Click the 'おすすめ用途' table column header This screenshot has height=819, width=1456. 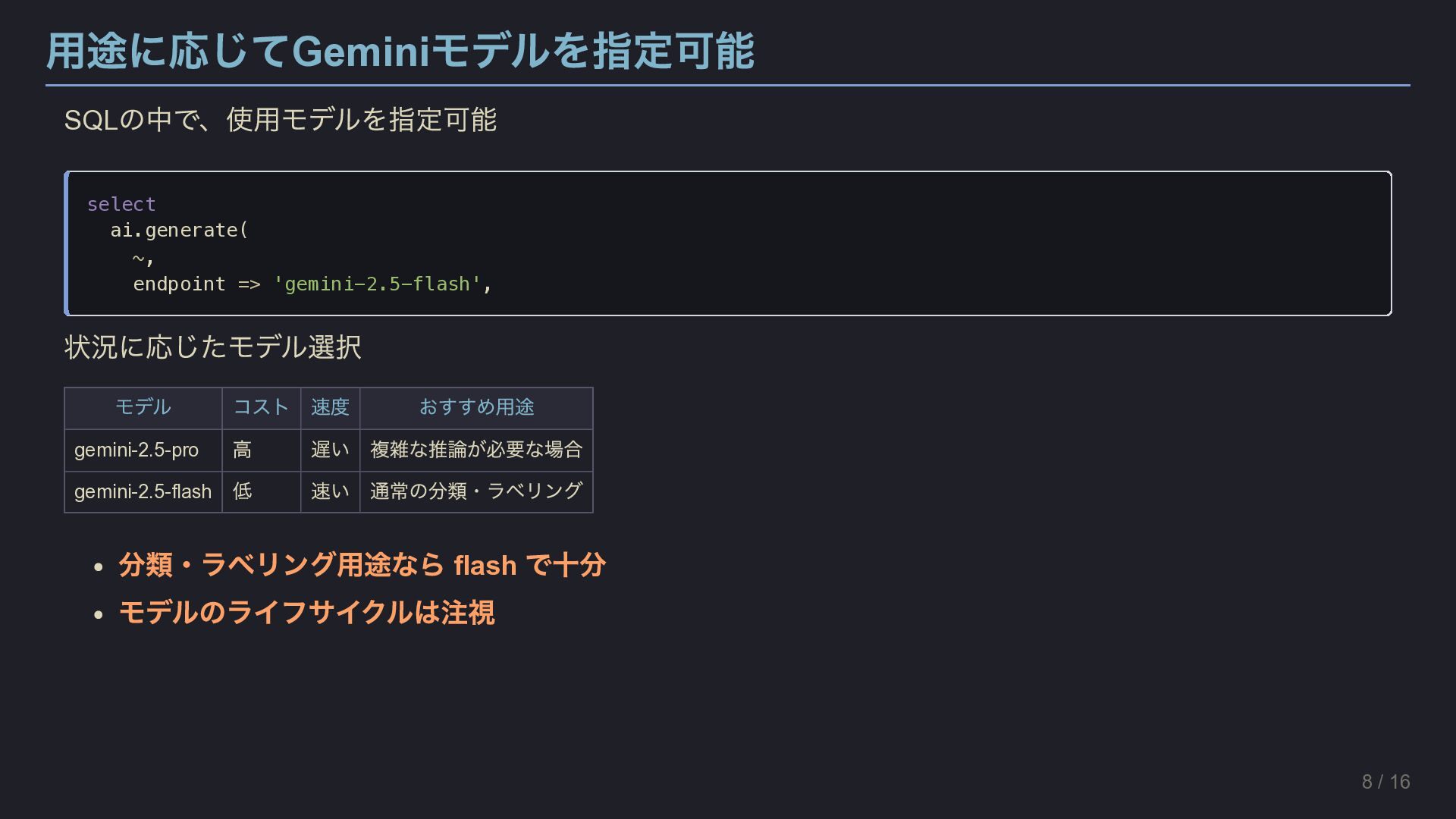pyautogui.click(x=476, y=407)
